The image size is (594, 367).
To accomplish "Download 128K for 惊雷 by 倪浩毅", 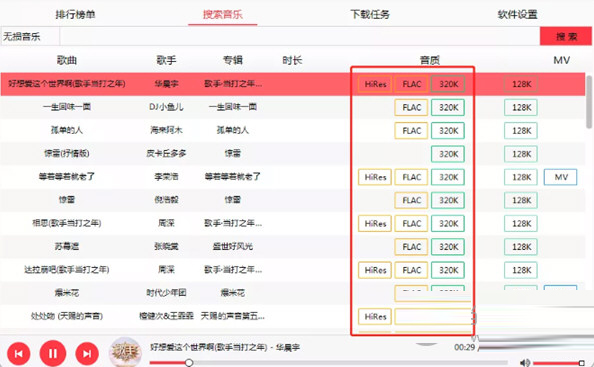I will [x=521, y=200].
